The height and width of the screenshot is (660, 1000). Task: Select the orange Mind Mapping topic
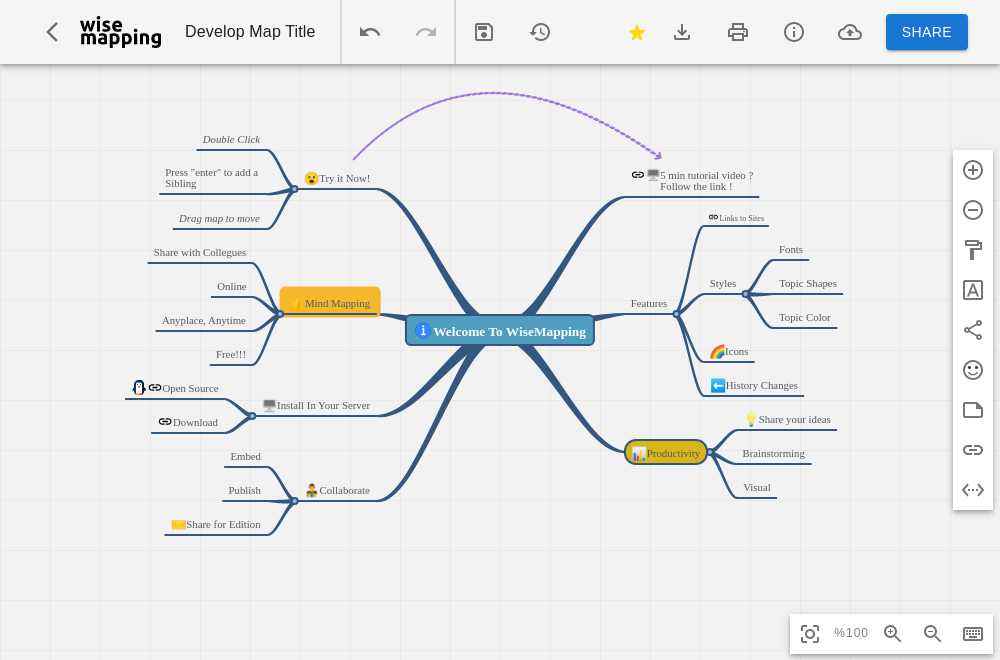[330, 302]
